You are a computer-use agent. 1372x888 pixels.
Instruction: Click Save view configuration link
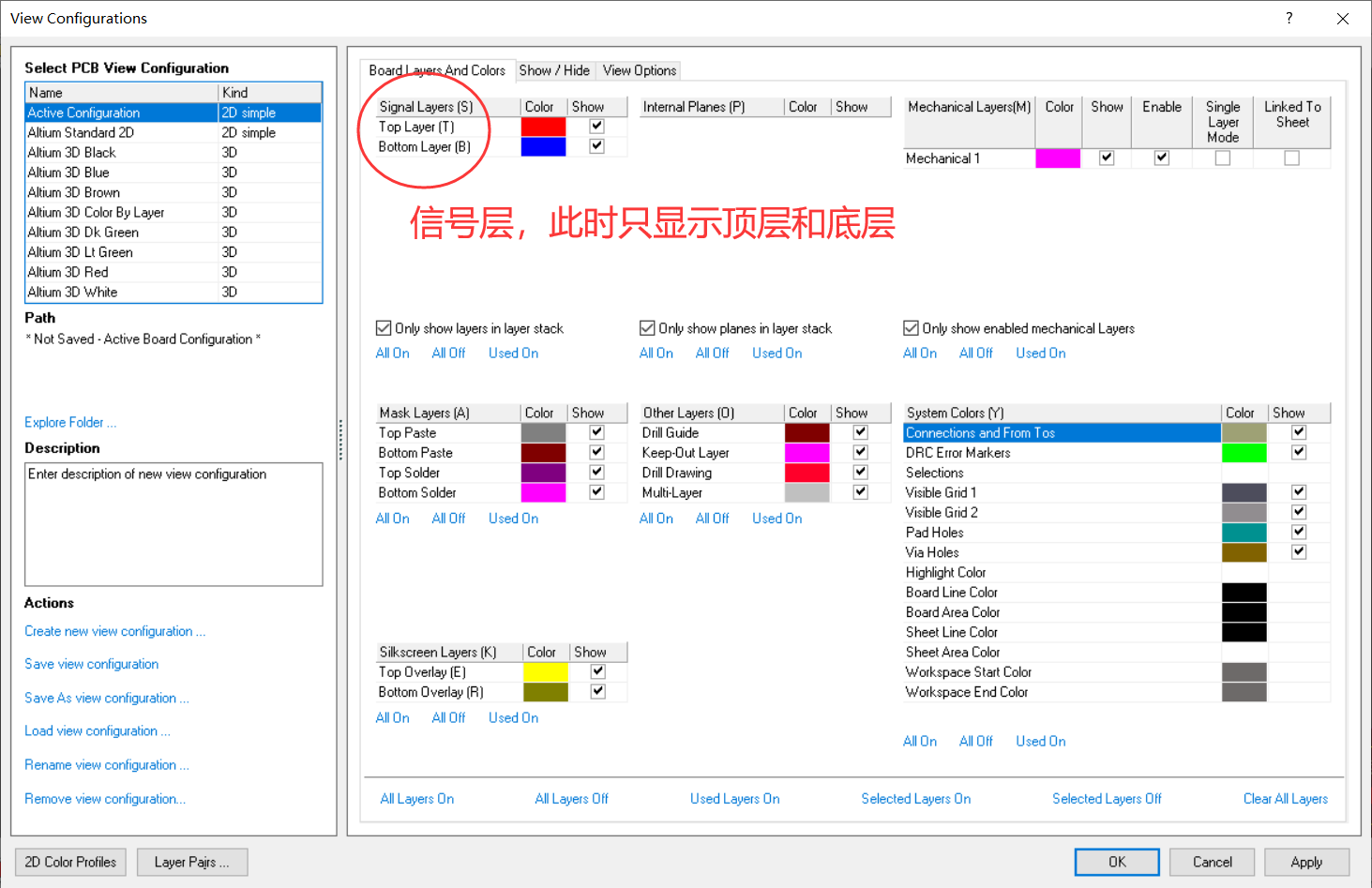[x=91, y=664]
